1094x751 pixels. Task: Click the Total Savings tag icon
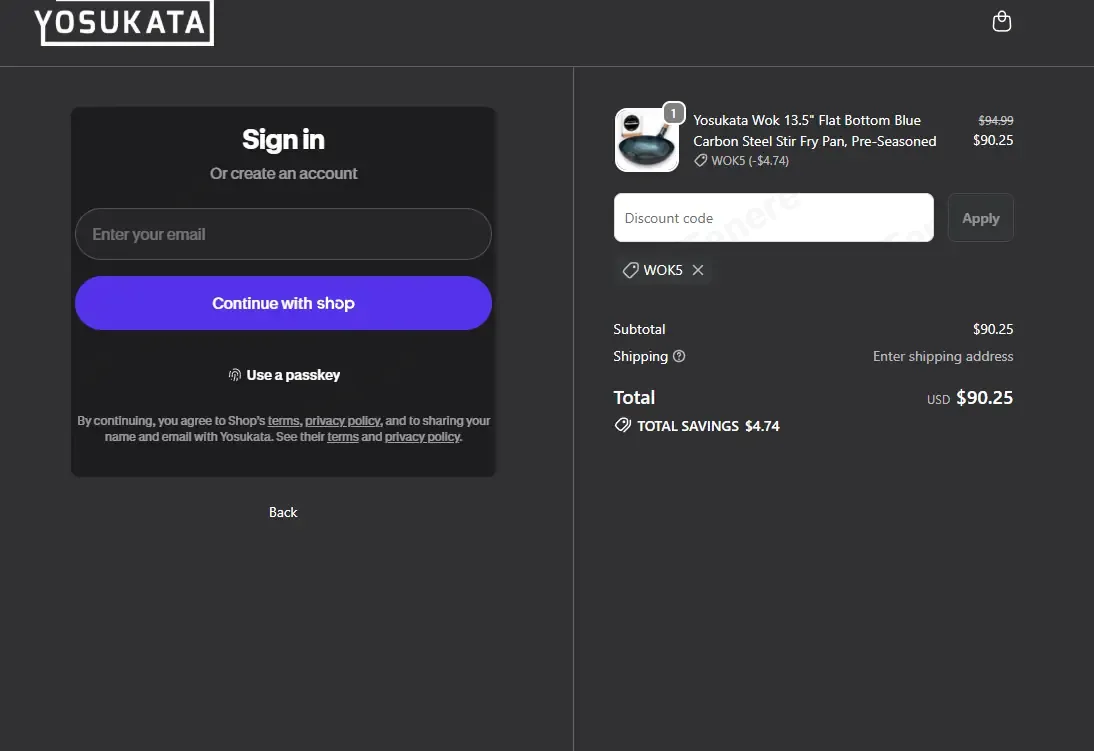622,425
